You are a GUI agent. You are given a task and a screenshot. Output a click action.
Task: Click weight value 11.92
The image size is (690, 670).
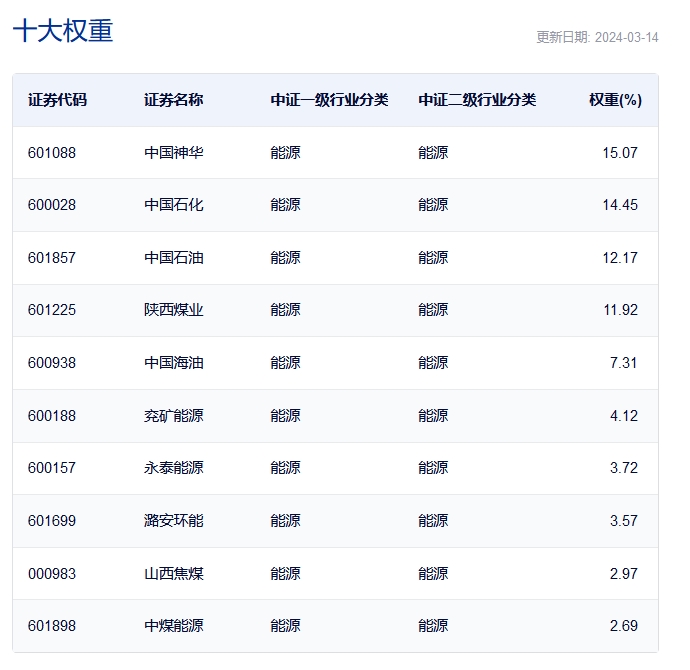point(620,310)
